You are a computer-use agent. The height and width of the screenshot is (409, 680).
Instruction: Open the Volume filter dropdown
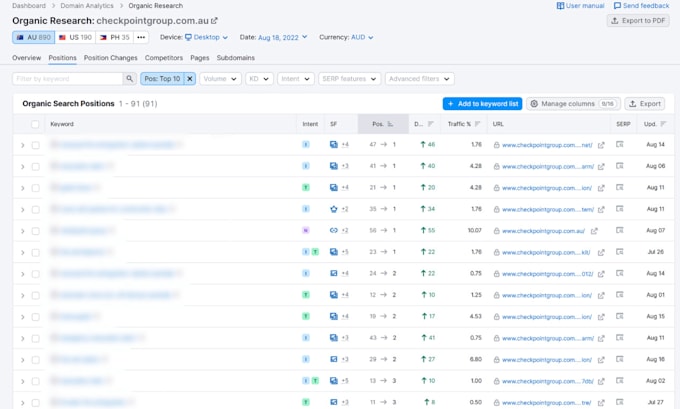(220, 79)
